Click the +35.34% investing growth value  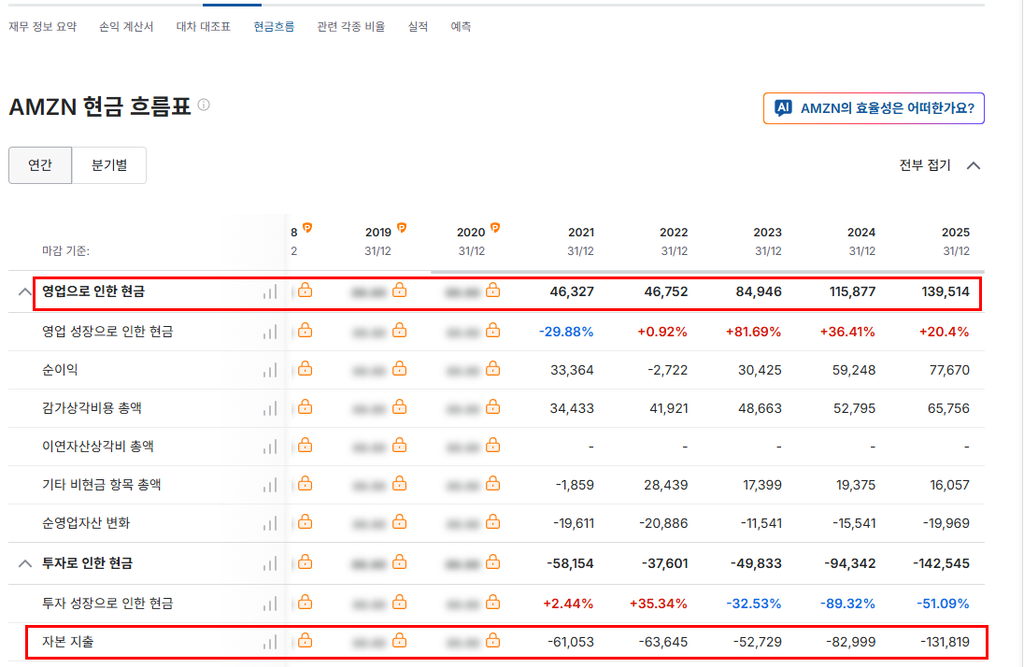(x=658, y=604)
